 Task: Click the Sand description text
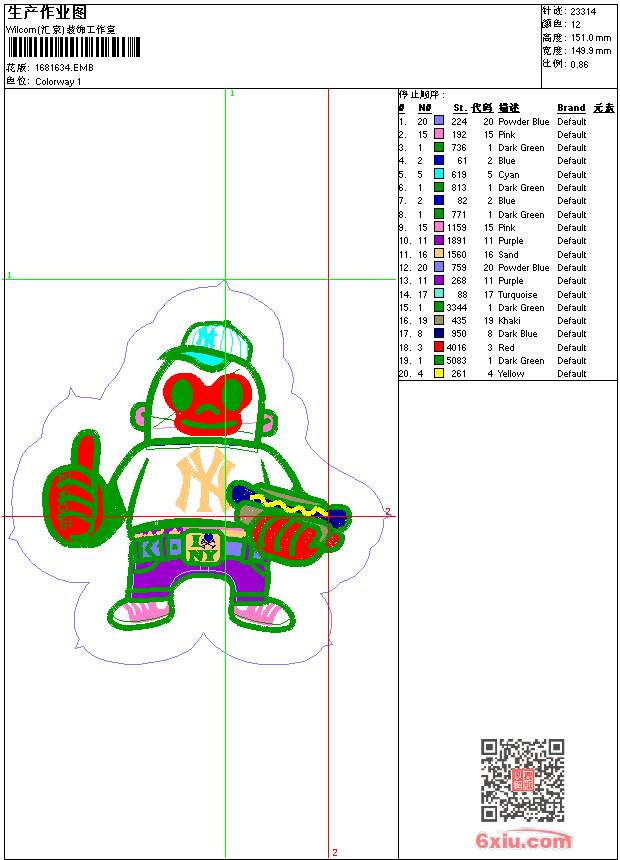[508, 254]
